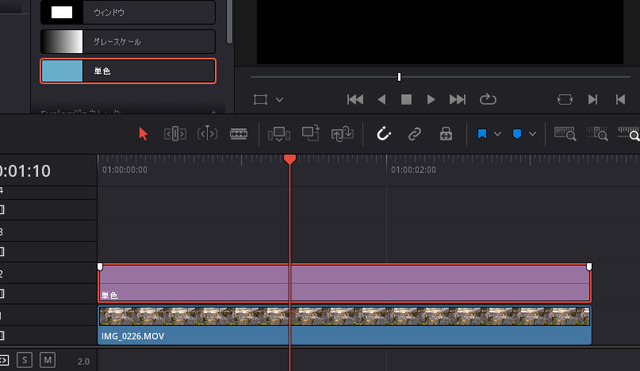Activate Dynamic Trim Mode tool
This screenshot has width=640, height=371.
(x=207, y=133)
